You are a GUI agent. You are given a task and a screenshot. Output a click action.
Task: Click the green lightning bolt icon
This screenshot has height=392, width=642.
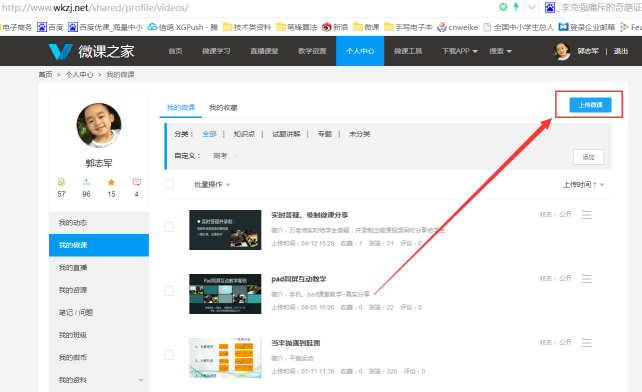point(516,7)
